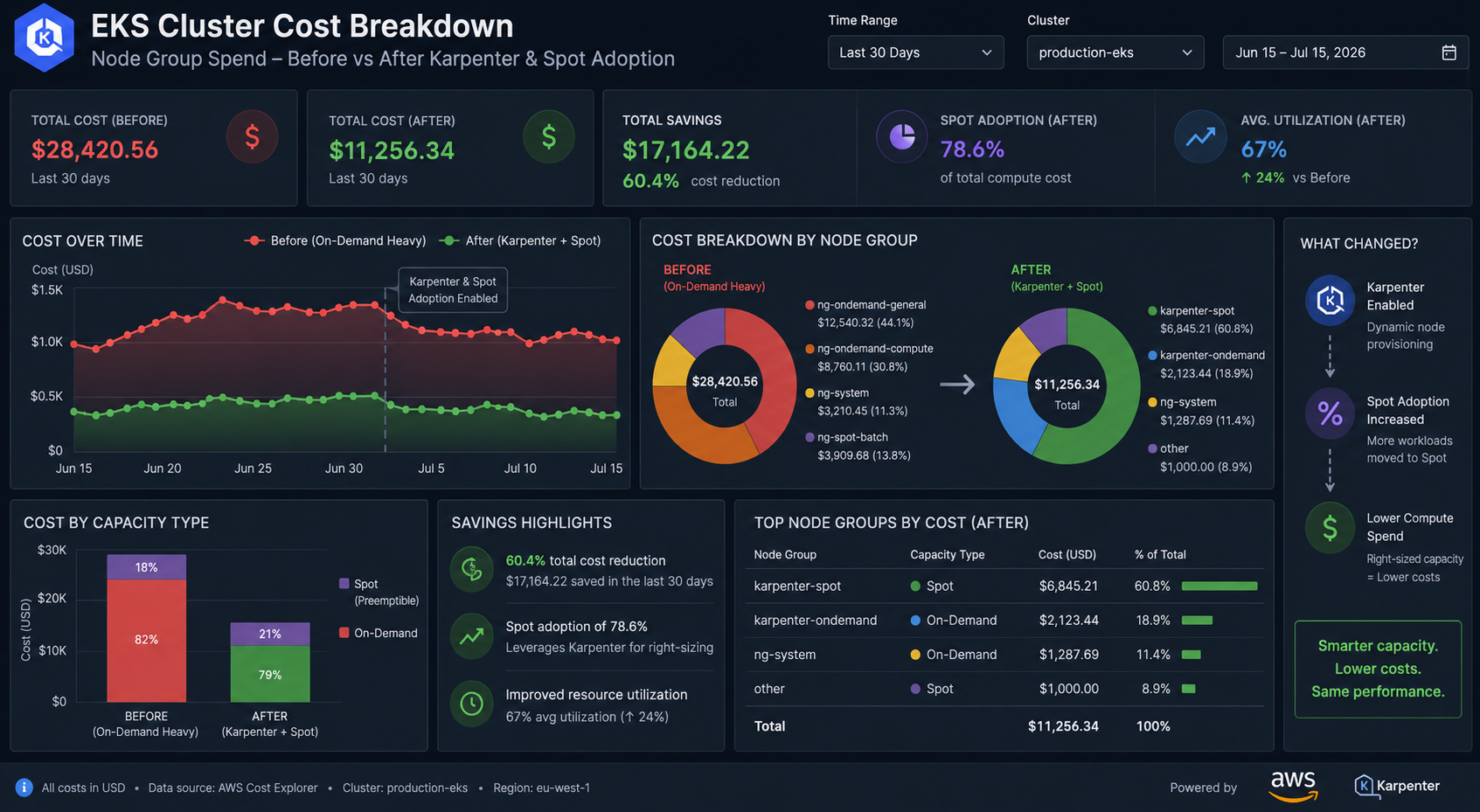Screen dimensions: 1480x812
Task: Open the Time Range Last 30 Days dropdown
Action: point(915,52)
